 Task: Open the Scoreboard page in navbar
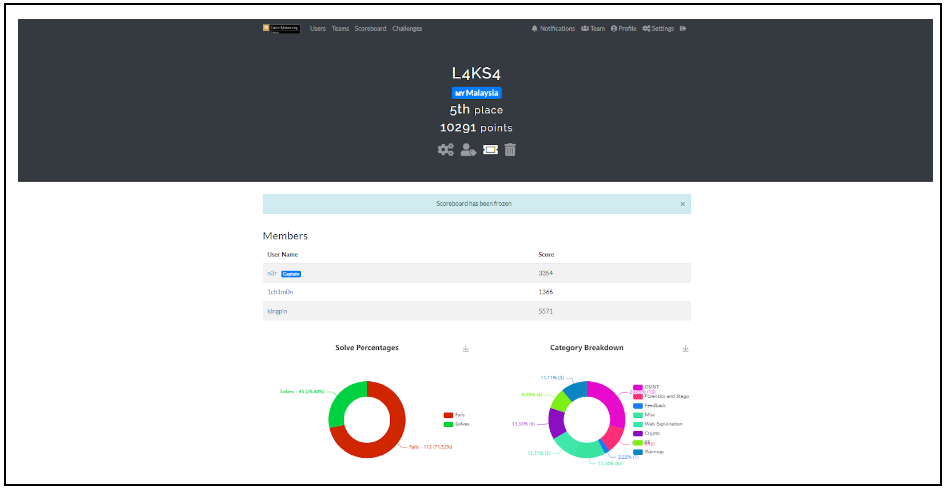(370, 29)
